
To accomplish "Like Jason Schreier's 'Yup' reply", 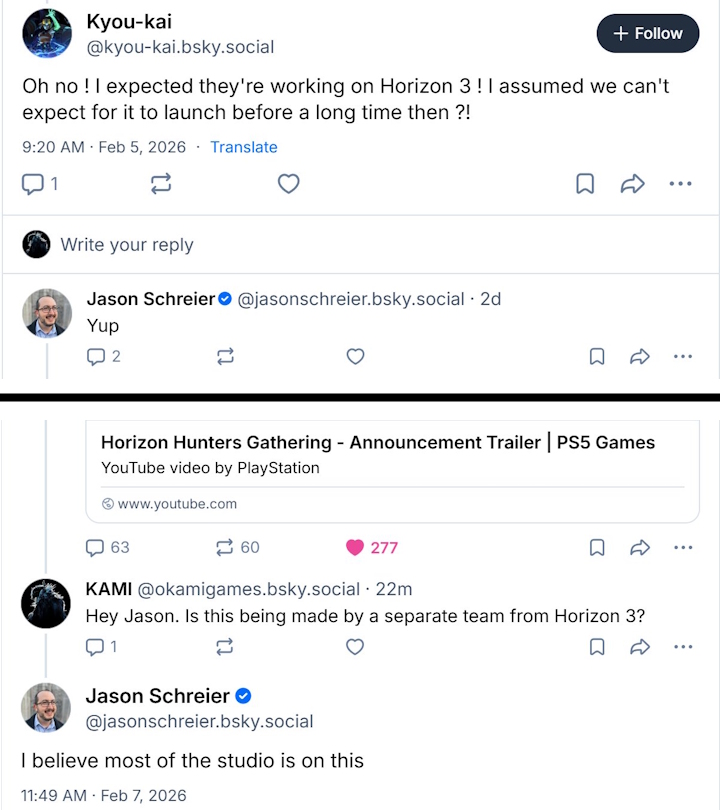I will pyautogui.click(x=354, y=356).
